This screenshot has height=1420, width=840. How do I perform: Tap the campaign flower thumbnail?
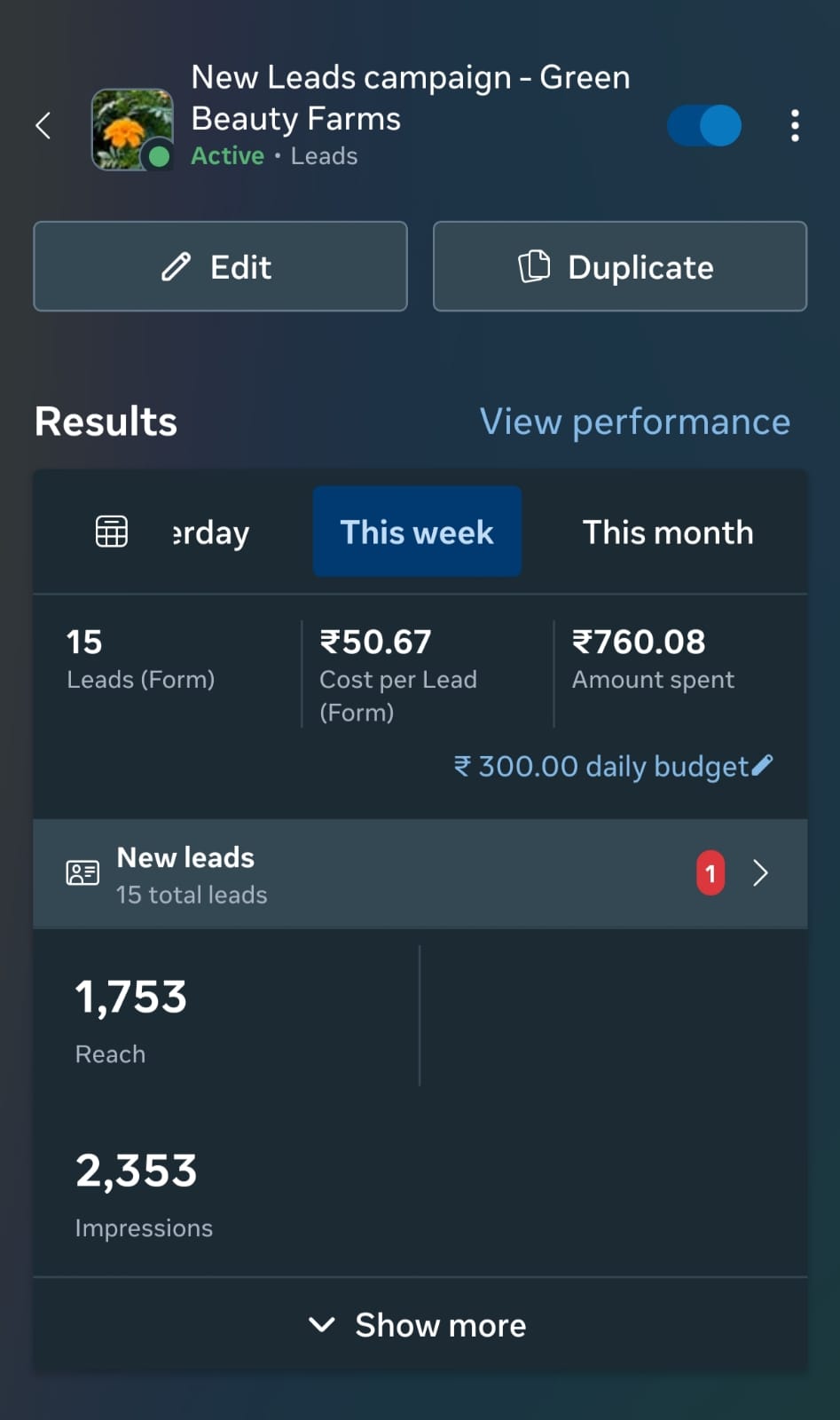pyautogui.click(x=132, y=129)
